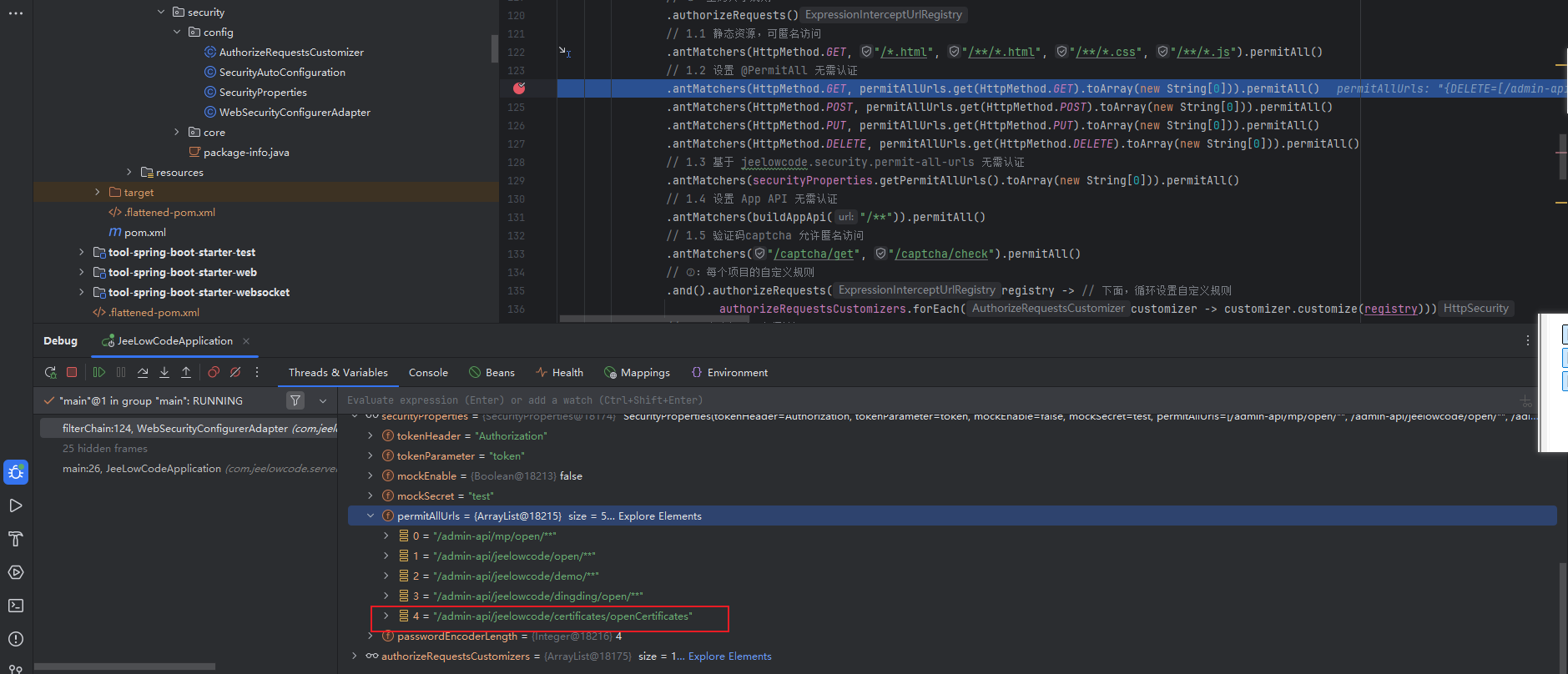1568x674 pixels.
Task: View breakpoints dialog icon
Action: coord(214,372)
